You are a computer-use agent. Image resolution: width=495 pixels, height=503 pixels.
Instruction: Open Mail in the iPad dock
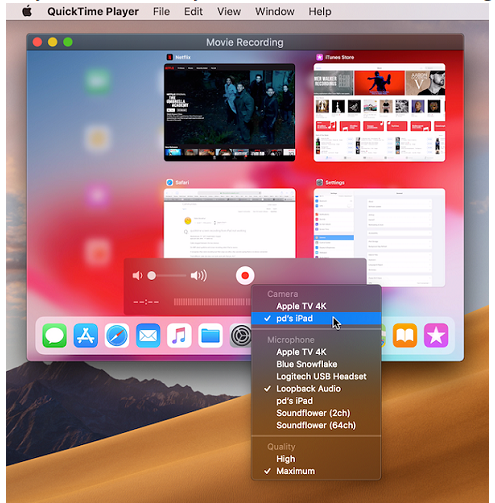point(148,336)
